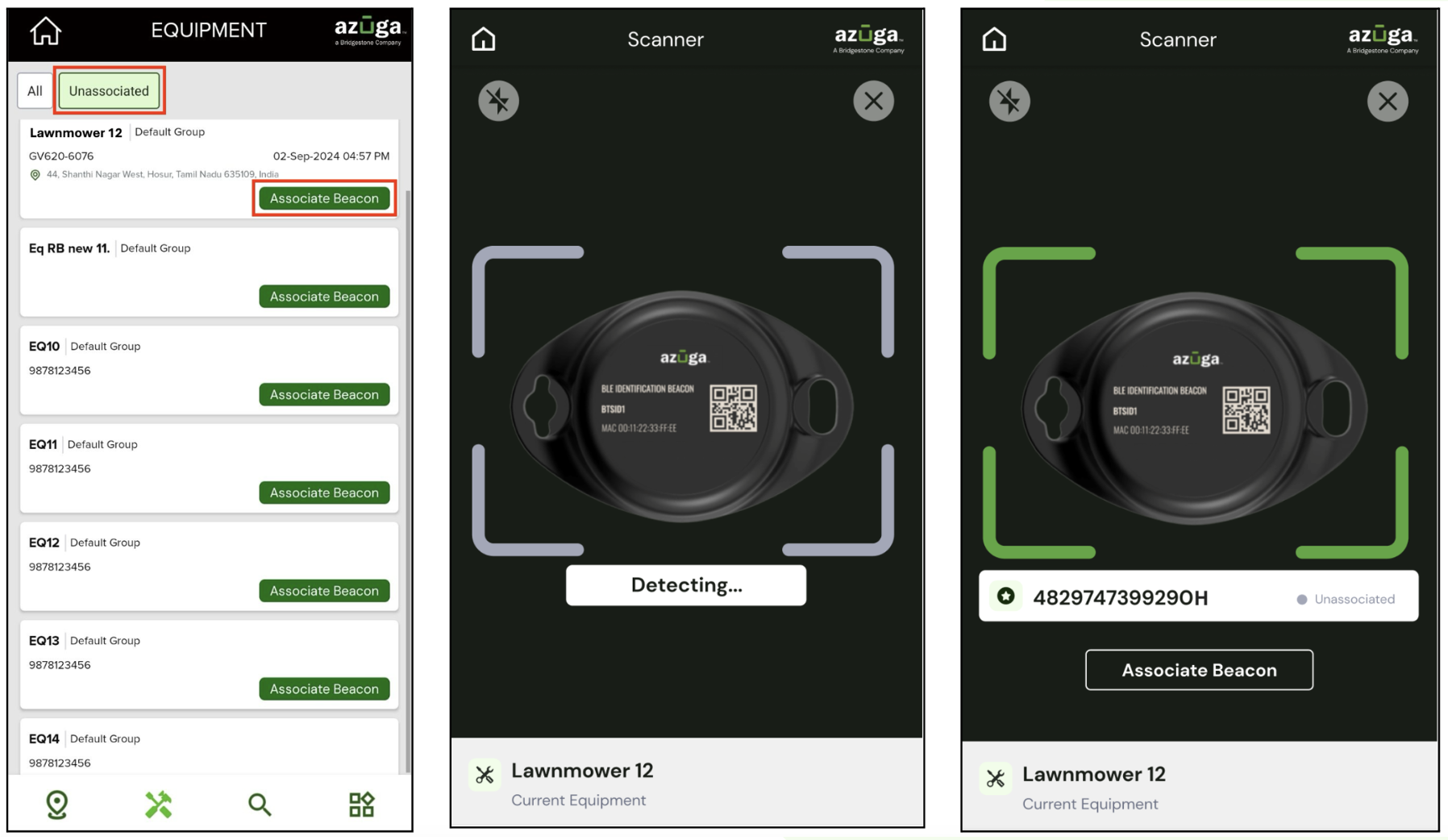Click Associate Beacon for EQ10
Image resolution: width=1448 pixels, height=840 pixels.
[x=324, y=394]
